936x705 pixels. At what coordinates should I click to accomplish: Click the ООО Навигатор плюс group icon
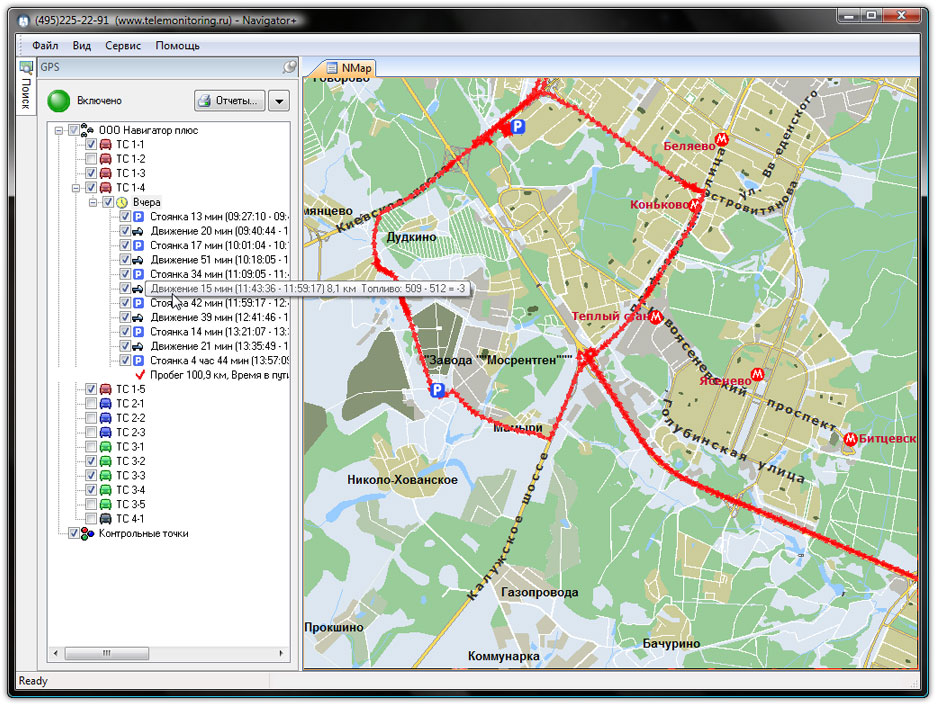point(88,130)
